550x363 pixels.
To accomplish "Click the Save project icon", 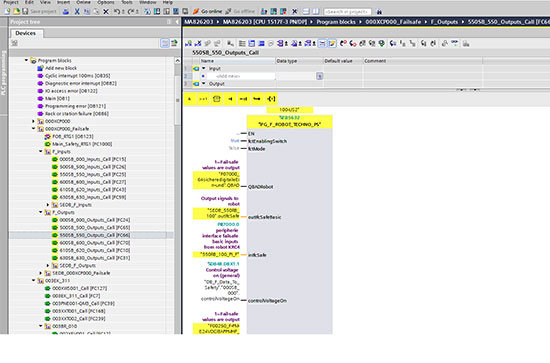I will (25, 12).
